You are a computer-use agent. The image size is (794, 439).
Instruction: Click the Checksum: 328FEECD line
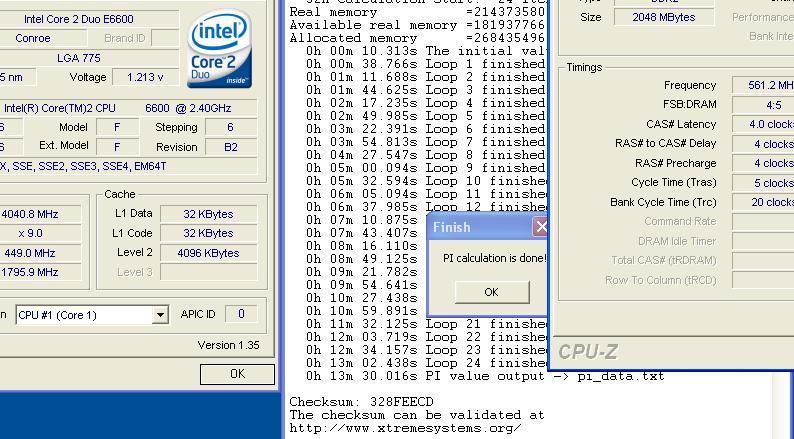coord(362,402)
